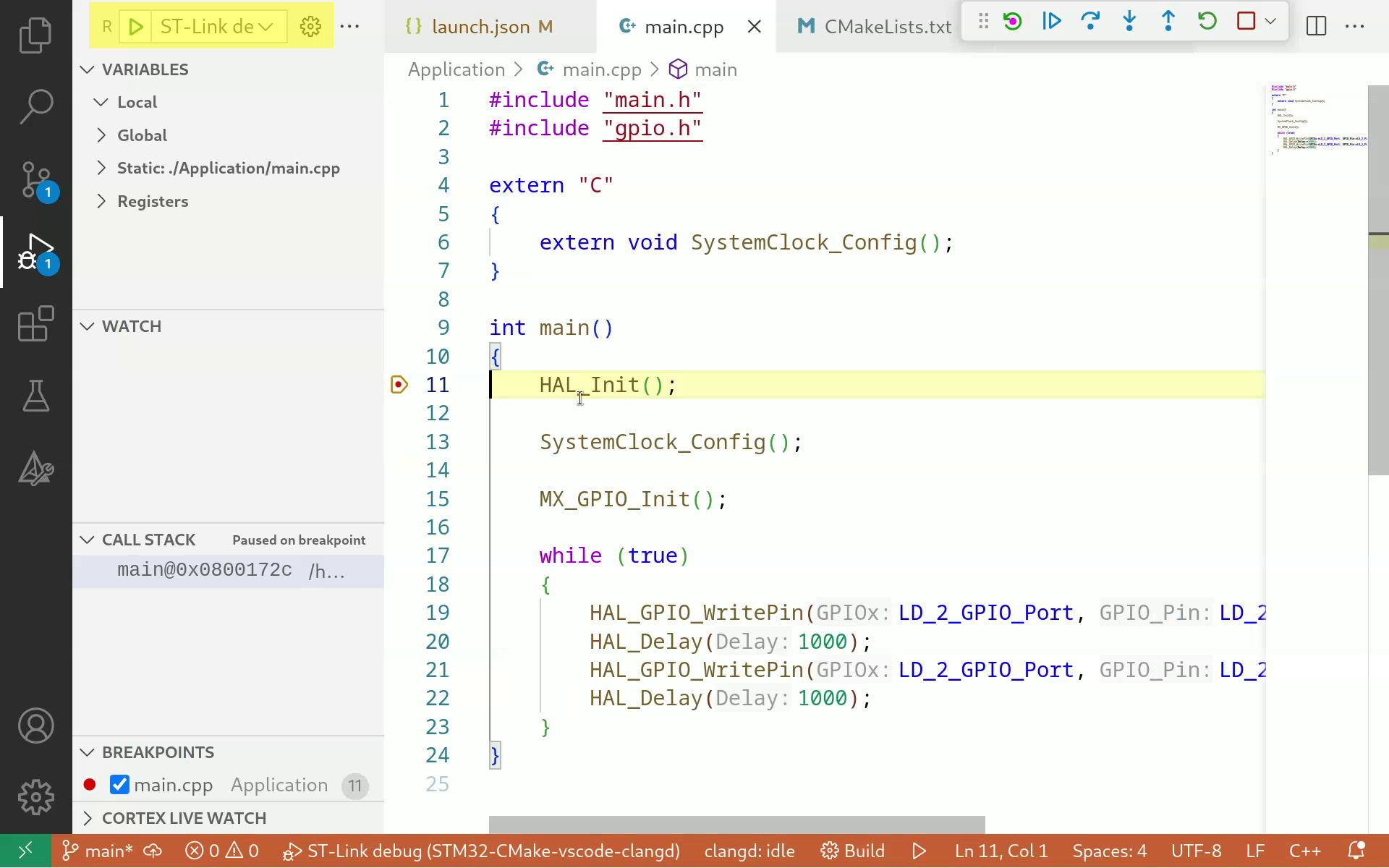Switch to the CMakeLists.txt tab
Screen dimensions: 1389x868
point(886,27)
